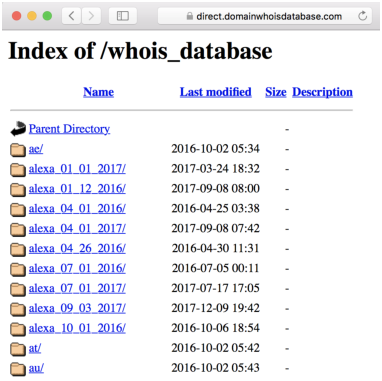382x381 pixels.
Task: Click the Parent Directory back-arrow icon
Action: point(18,129)
